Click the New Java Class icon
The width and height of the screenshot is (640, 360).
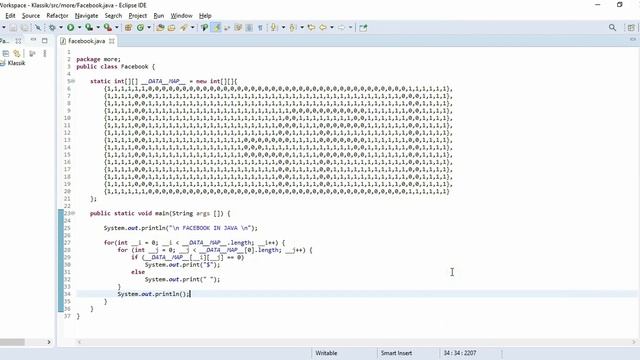click(140, 28)
